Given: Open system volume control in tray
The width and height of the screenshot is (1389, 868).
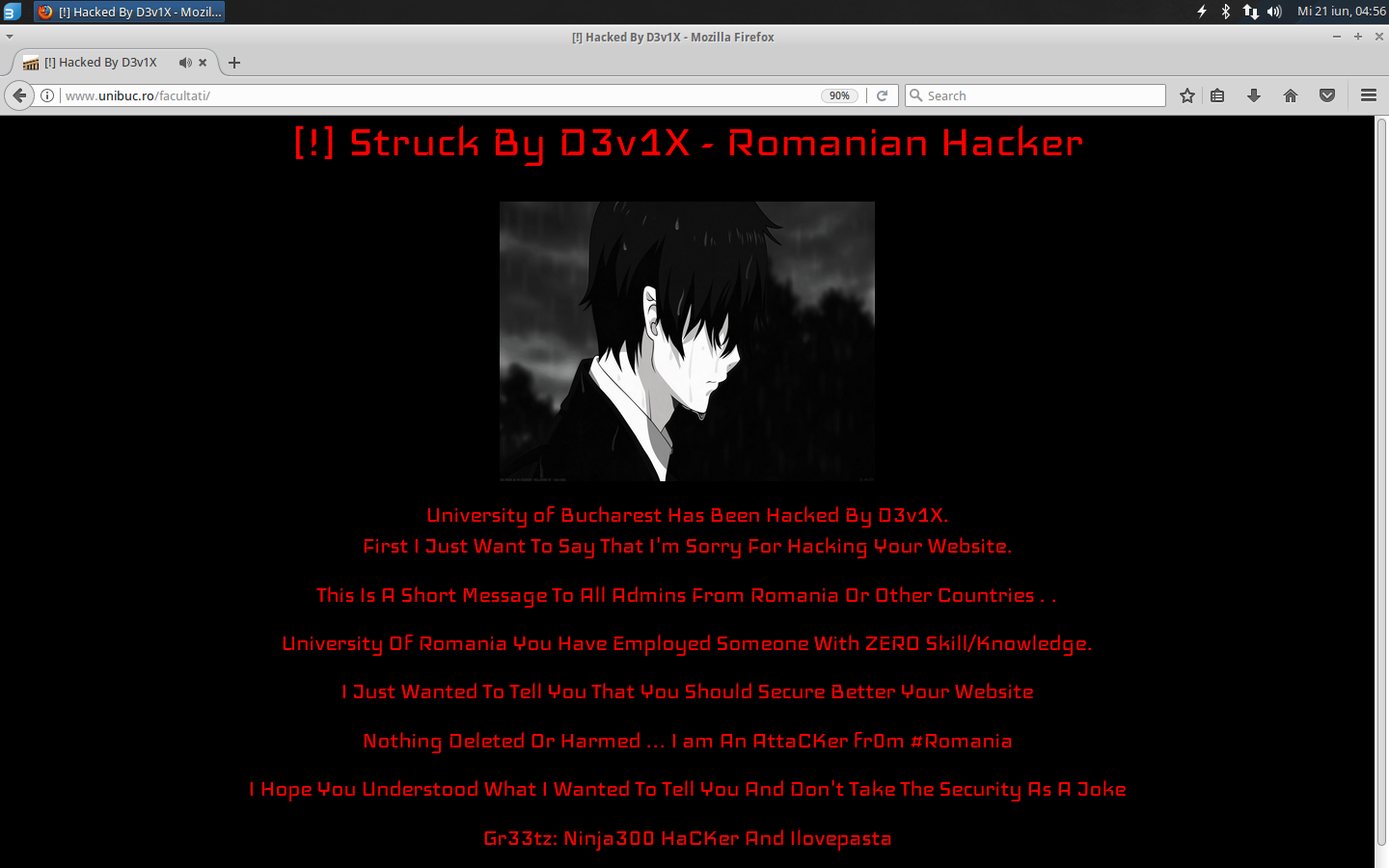Looking at the screenshot, I should [1275, 12].
